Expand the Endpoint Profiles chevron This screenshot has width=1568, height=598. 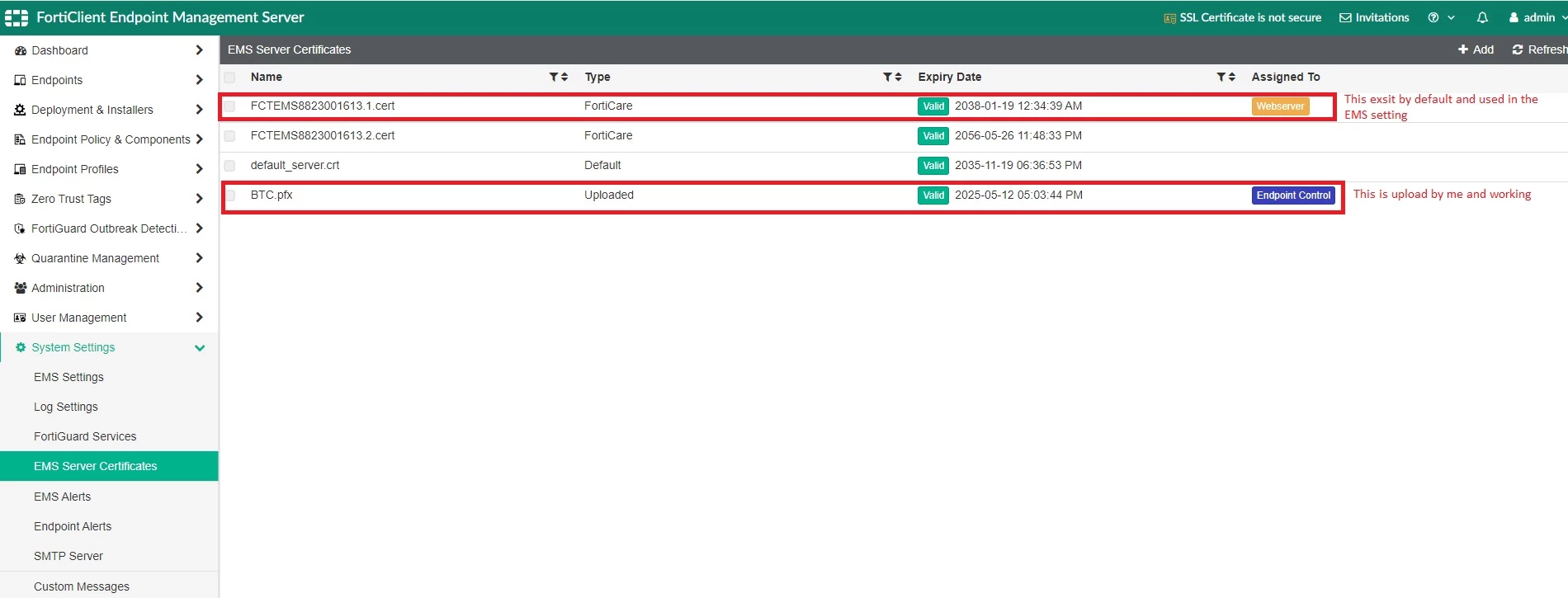click(199, 169)
